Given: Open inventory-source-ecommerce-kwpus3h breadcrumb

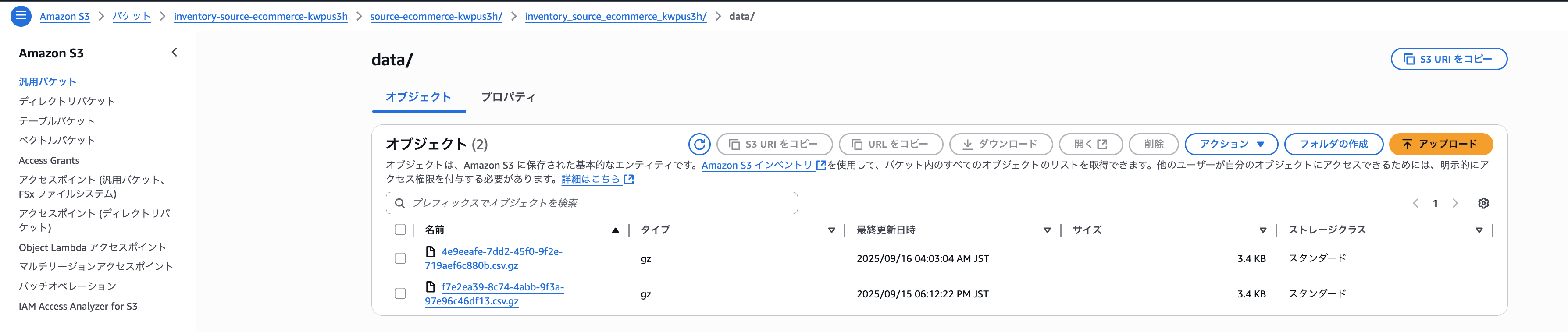Looking at the screenshot, I should [x=260, y=16].
